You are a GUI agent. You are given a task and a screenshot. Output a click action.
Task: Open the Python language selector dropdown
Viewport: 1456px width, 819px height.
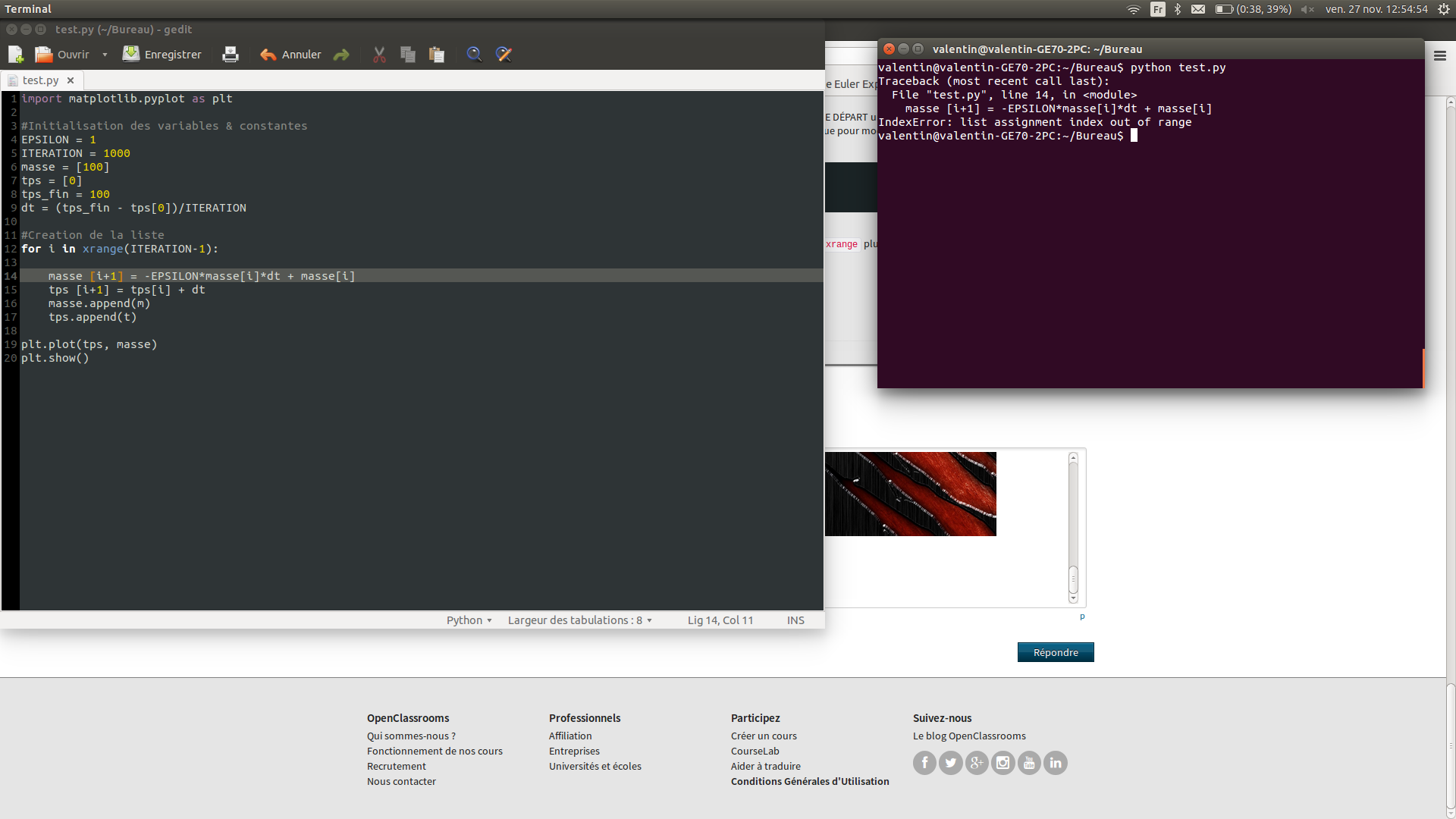coord(469,620)
